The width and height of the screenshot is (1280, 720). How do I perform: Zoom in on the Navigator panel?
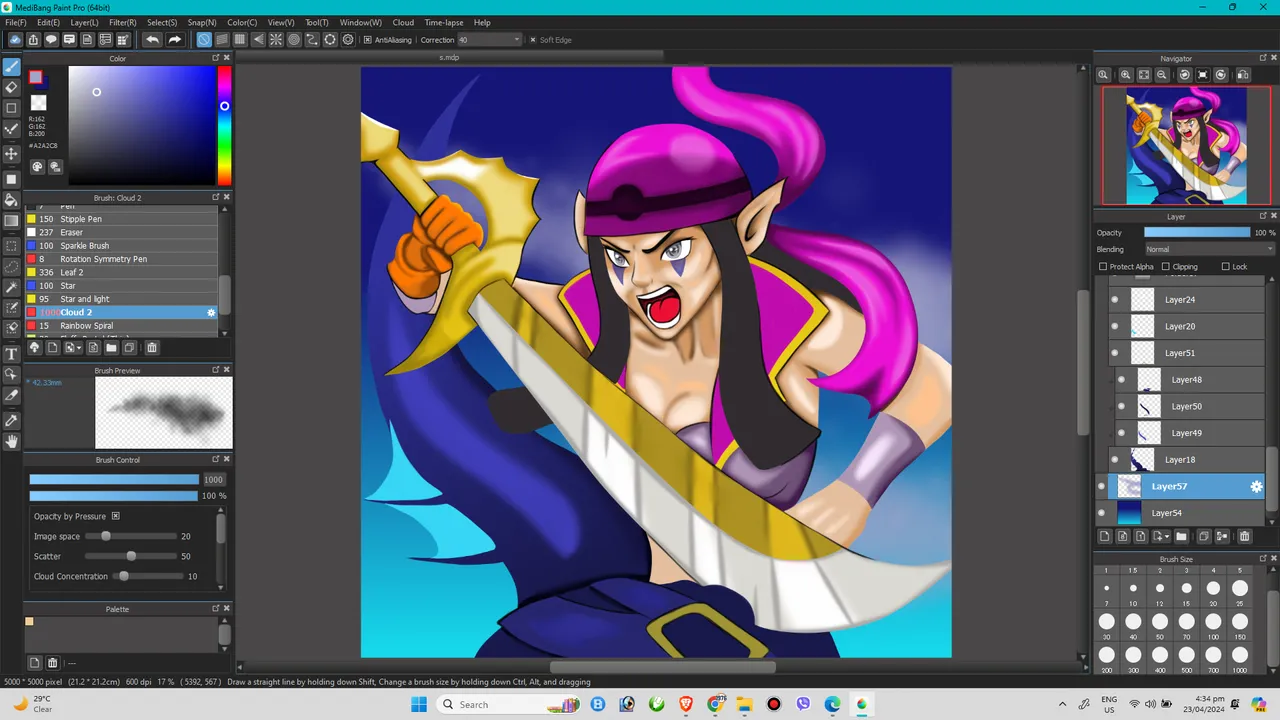tap(1125, 75)
